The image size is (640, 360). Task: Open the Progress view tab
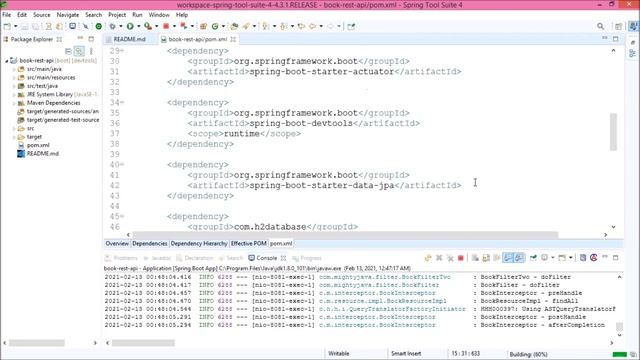pyautogui.click(x=307, y=258)
